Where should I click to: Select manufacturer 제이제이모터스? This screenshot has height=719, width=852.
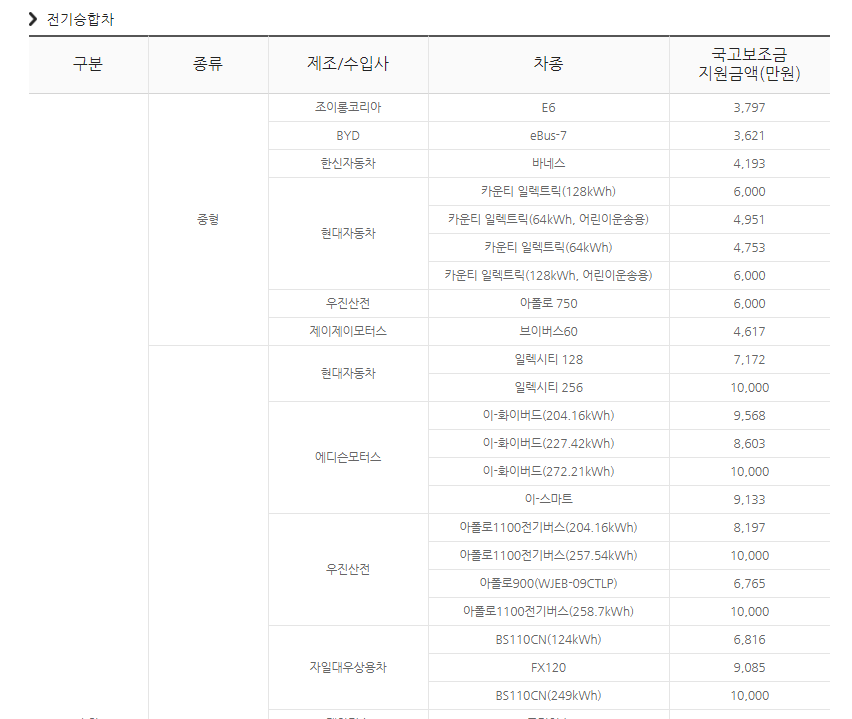coord(348,332)
